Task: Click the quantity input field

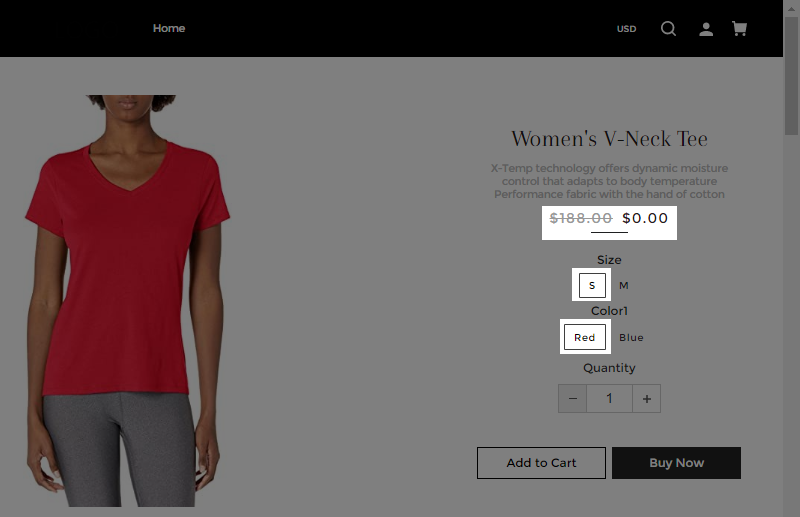Action: (x=610, y=399)
